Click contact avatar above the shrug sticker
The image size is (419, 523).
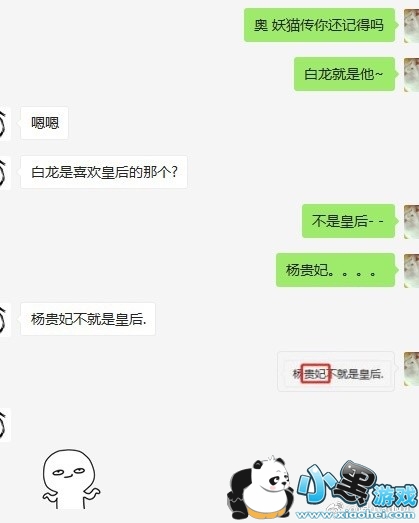point(5,425)
